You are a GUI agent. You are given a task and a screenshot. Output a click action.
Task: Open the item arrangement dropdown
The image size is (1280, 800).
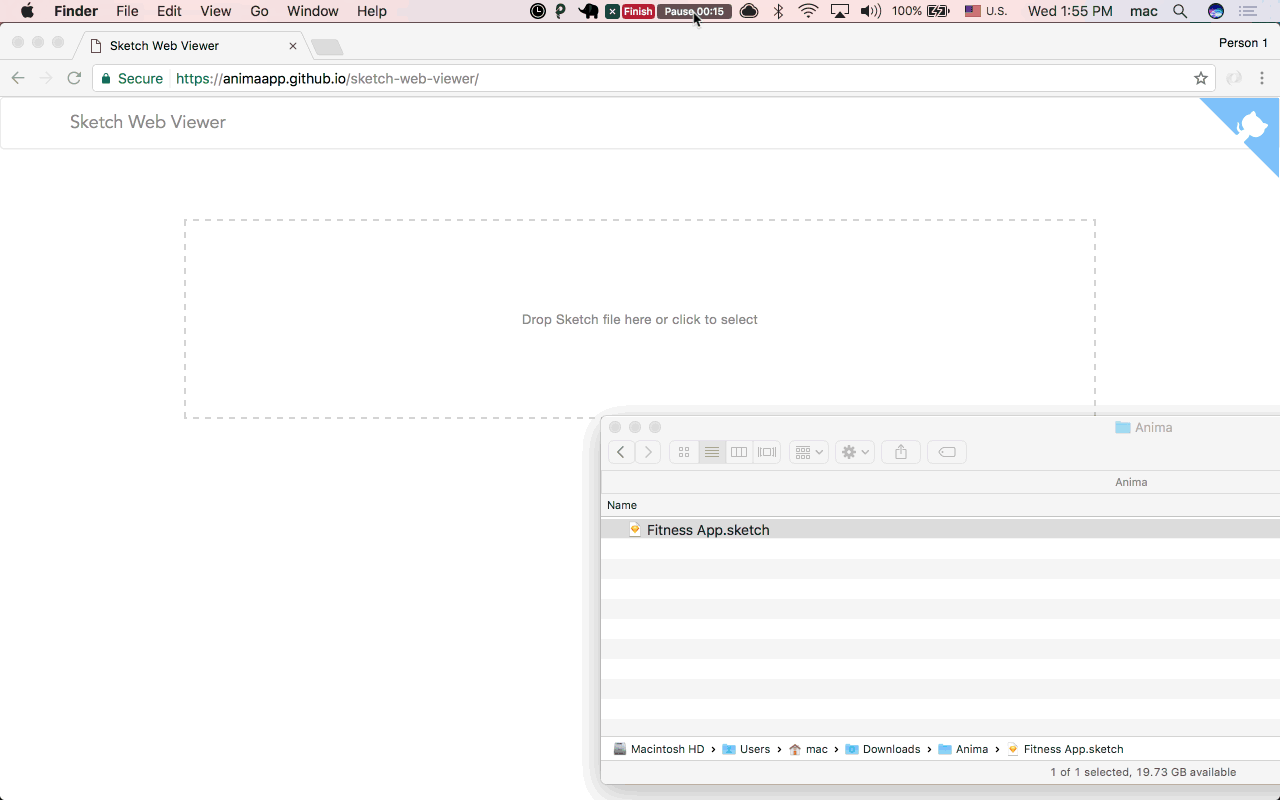click(x=808, y=452)
